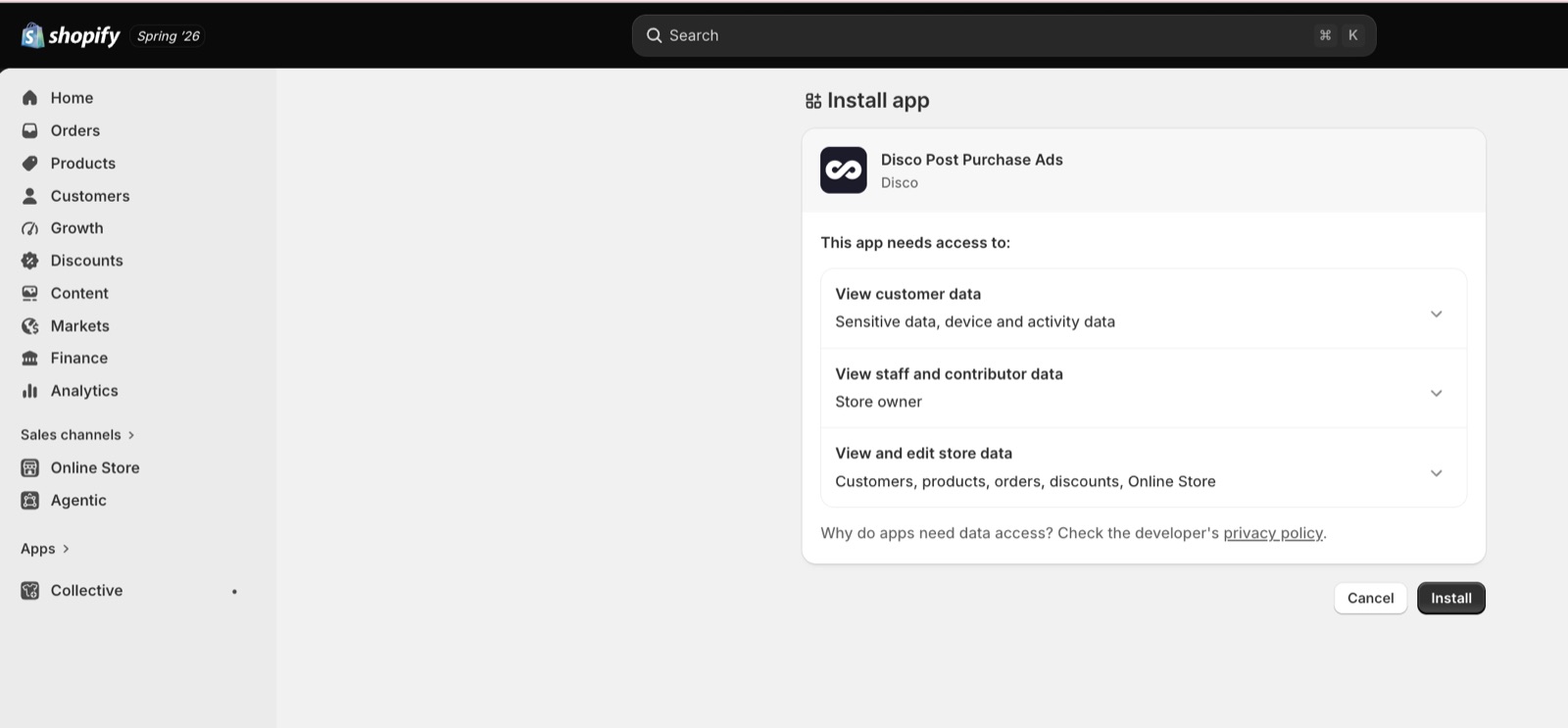This screenshot has height=728, width=1568.
Task: Click 'Sensitive data, device and activity data'
Action: 975,322
